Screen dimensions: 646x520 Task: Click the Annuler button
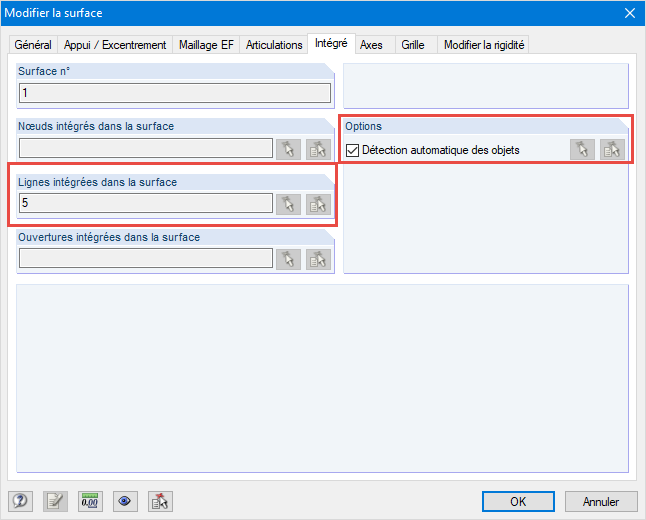point(601,501)
